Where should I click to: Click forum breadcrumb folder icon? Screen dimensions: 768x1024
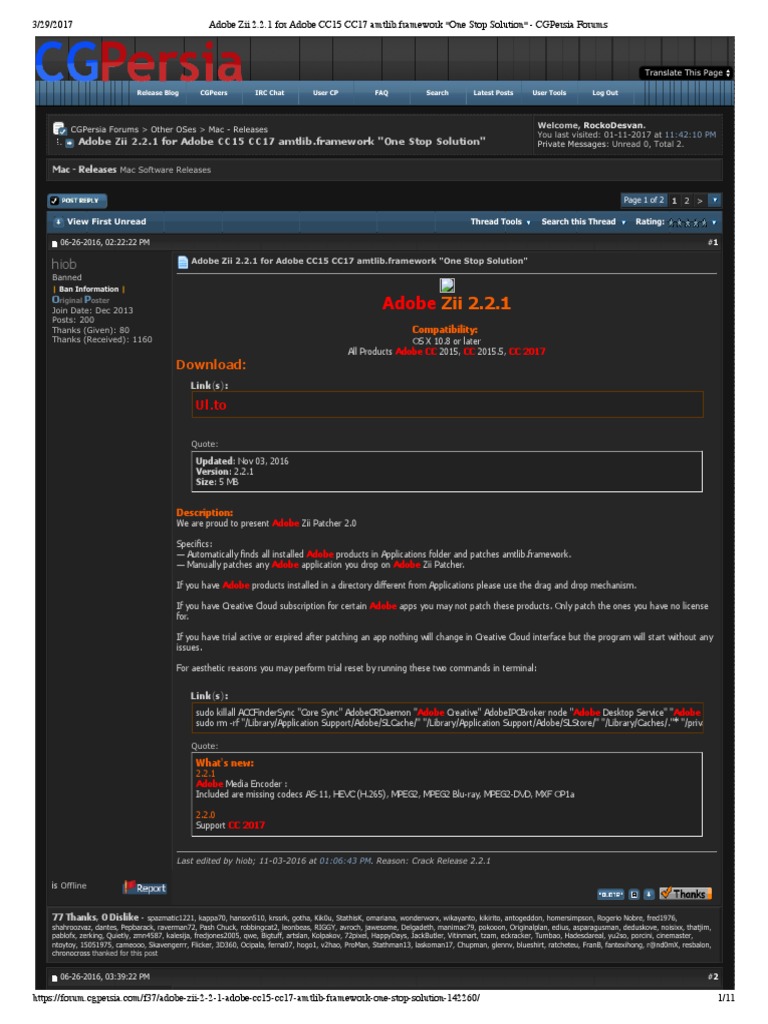click(x=59, y=129)
